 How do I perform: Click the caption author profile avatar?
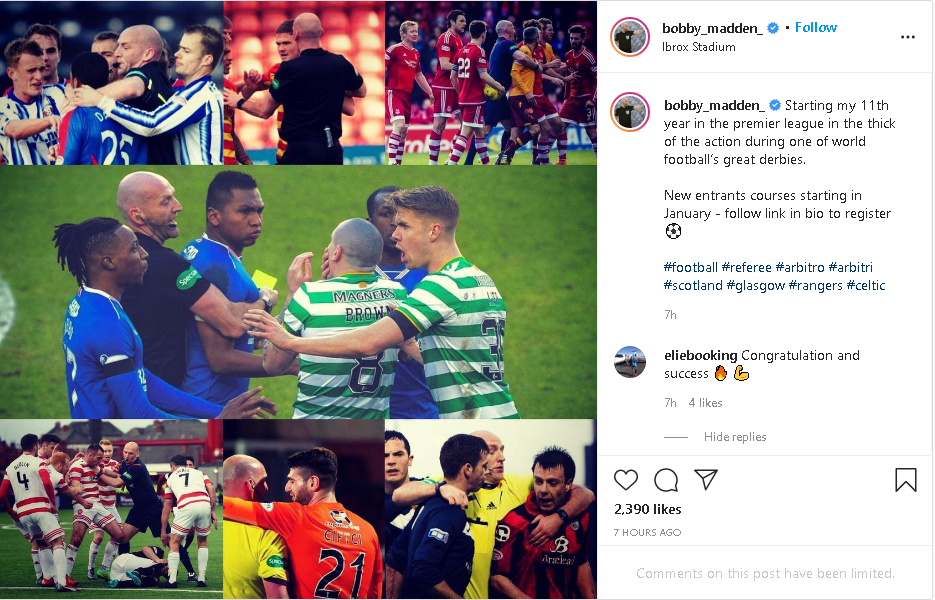[x=630, y=112]
